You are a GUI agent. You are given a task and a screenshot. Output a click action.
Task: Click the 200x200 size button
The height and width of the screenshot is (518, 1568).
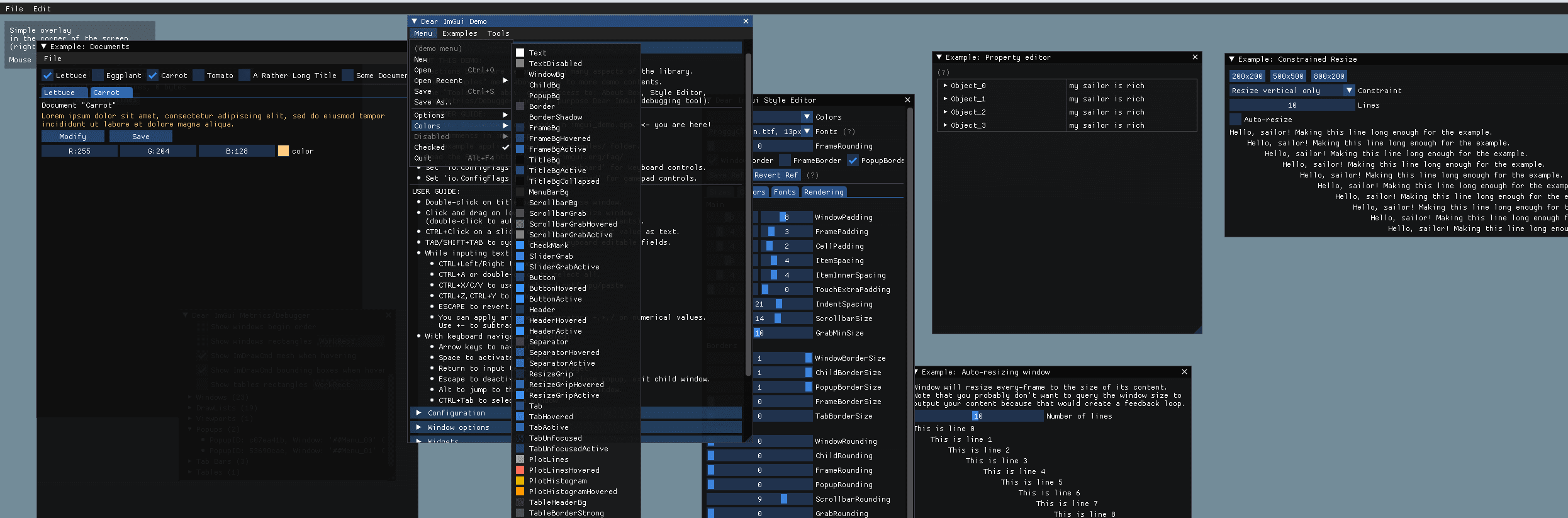tap(1247, 76)
